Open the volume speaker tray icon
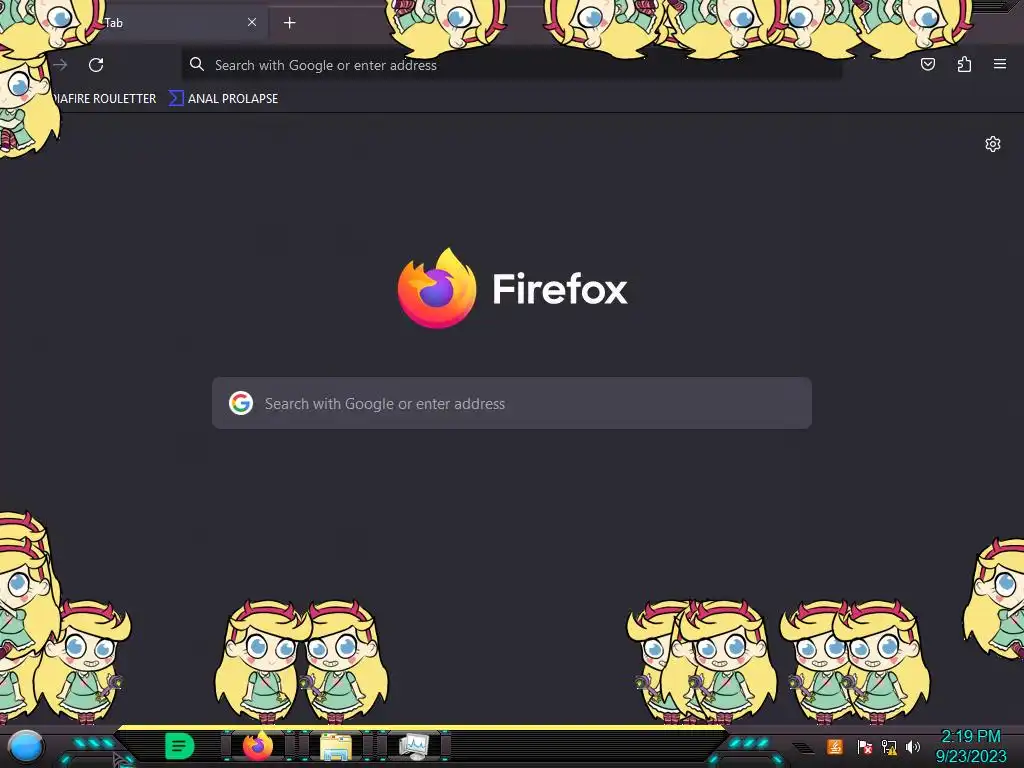This screenshot has height=768, width=1024. point(913,746)
